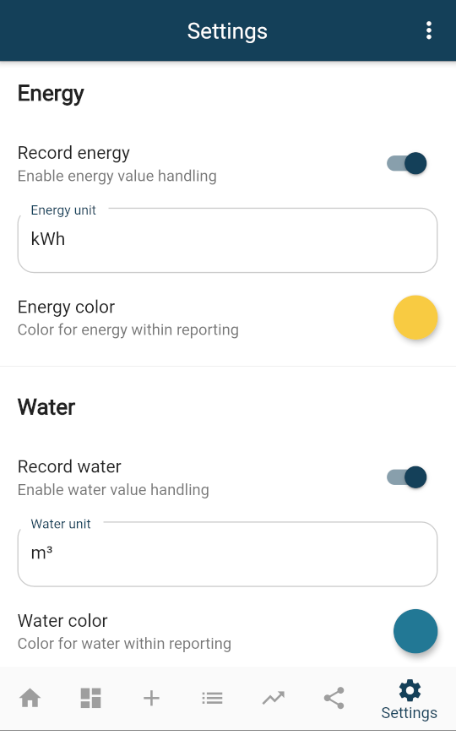Click the Water color setting text

[62, 621]
